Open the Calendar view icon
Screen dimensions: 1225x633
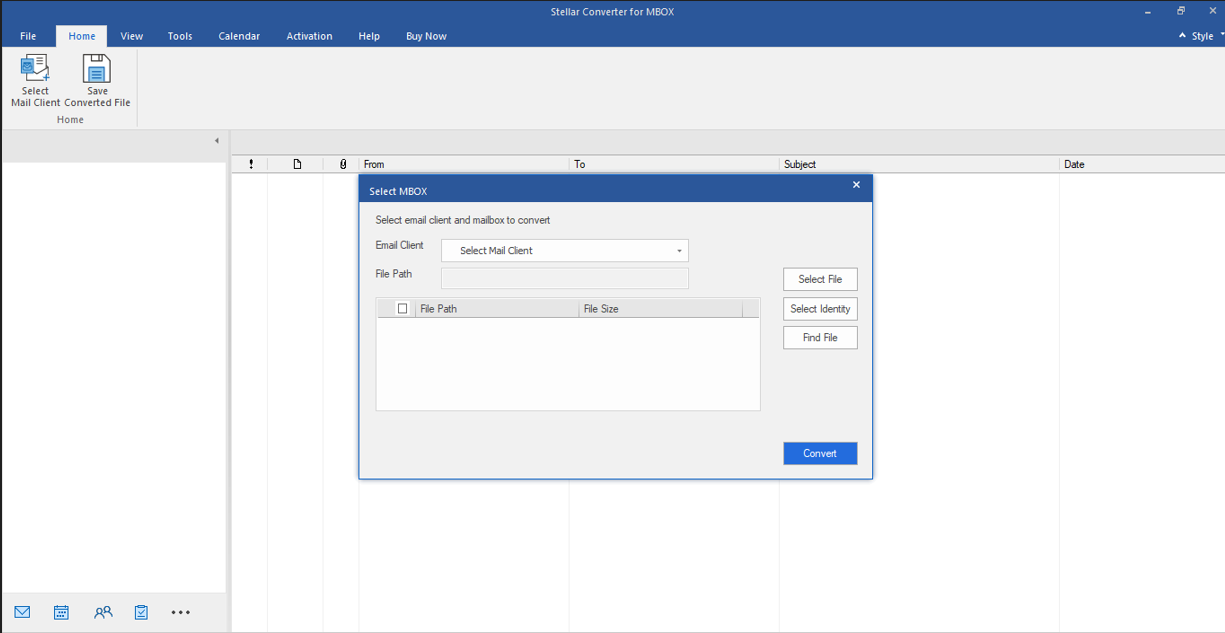61,612
